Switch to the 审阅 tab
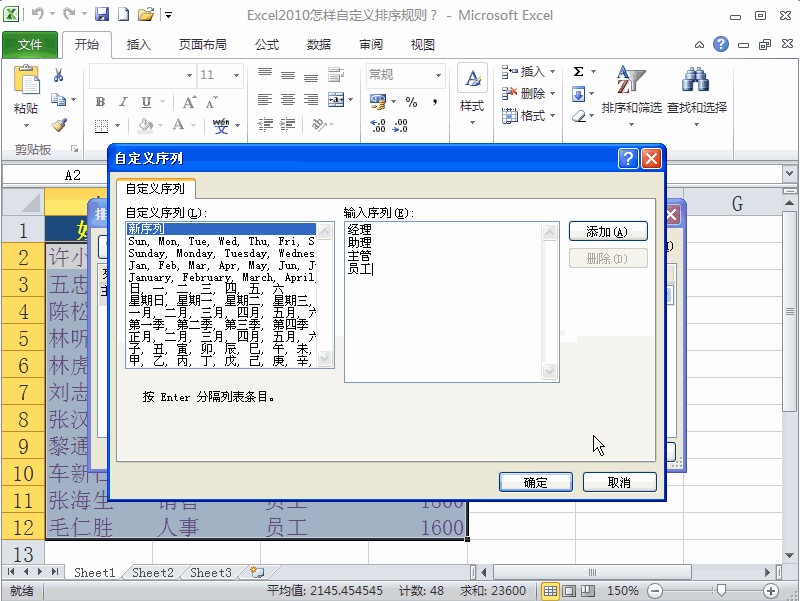 click(371, 45)
